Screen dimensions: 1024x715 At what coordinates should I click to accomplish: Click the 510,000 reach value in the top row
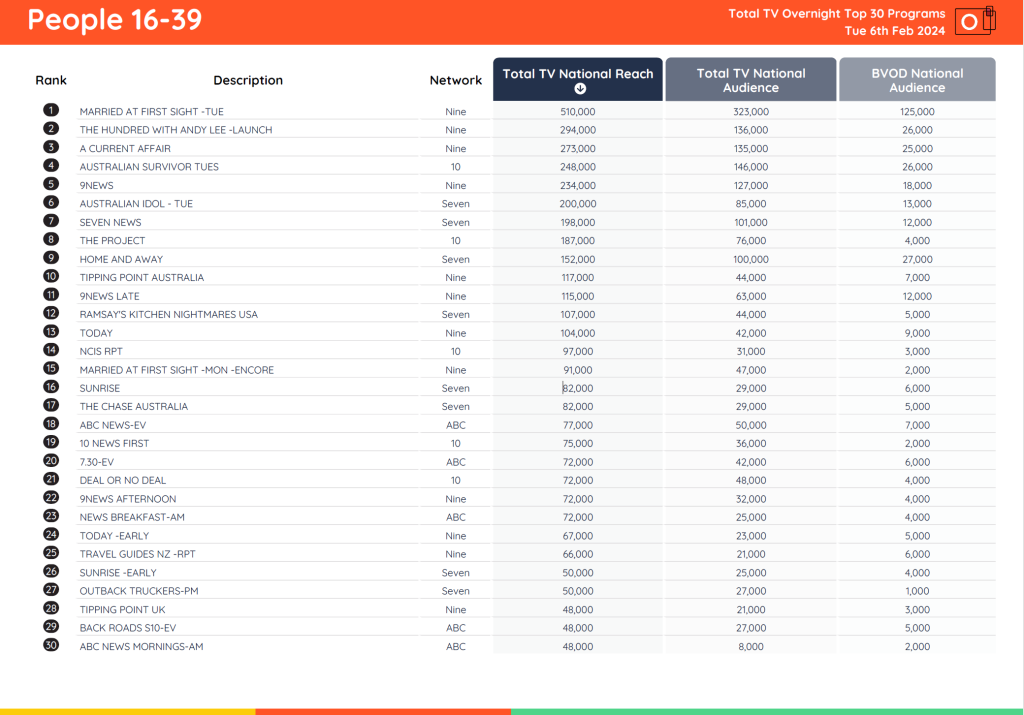coord(577,111)
